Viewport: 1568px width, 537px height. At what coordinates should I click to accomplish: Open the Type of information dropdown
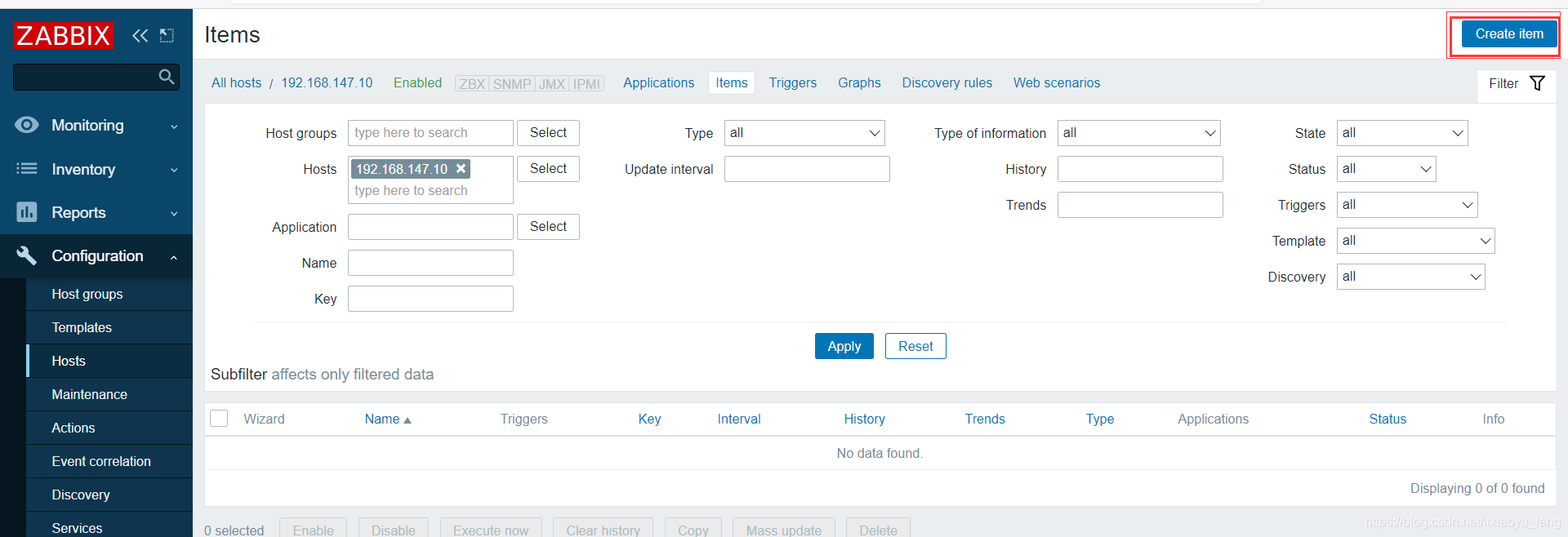click(x=1138, y=133)
